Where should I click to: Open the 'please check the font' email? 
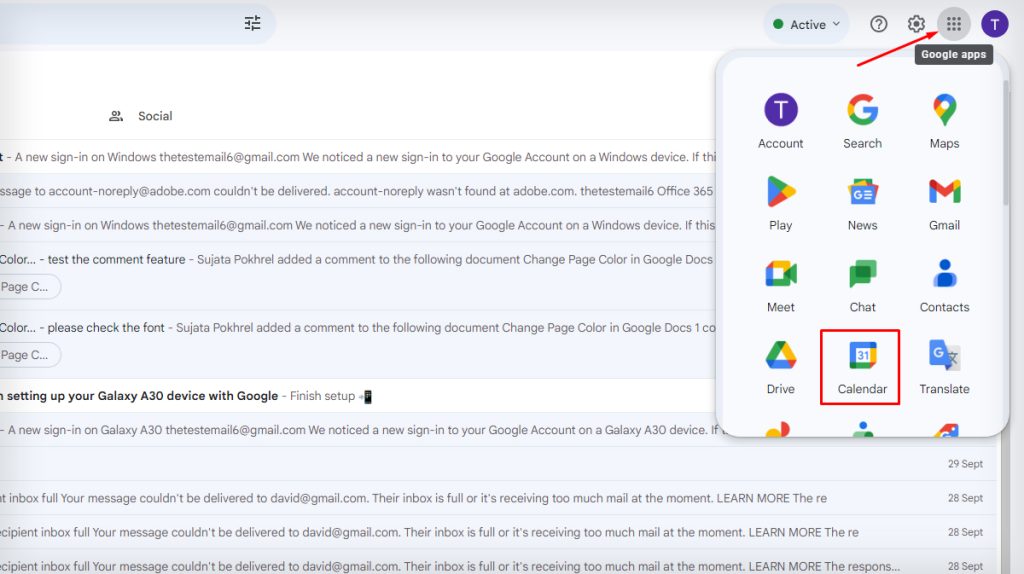[x=358, y=343]
